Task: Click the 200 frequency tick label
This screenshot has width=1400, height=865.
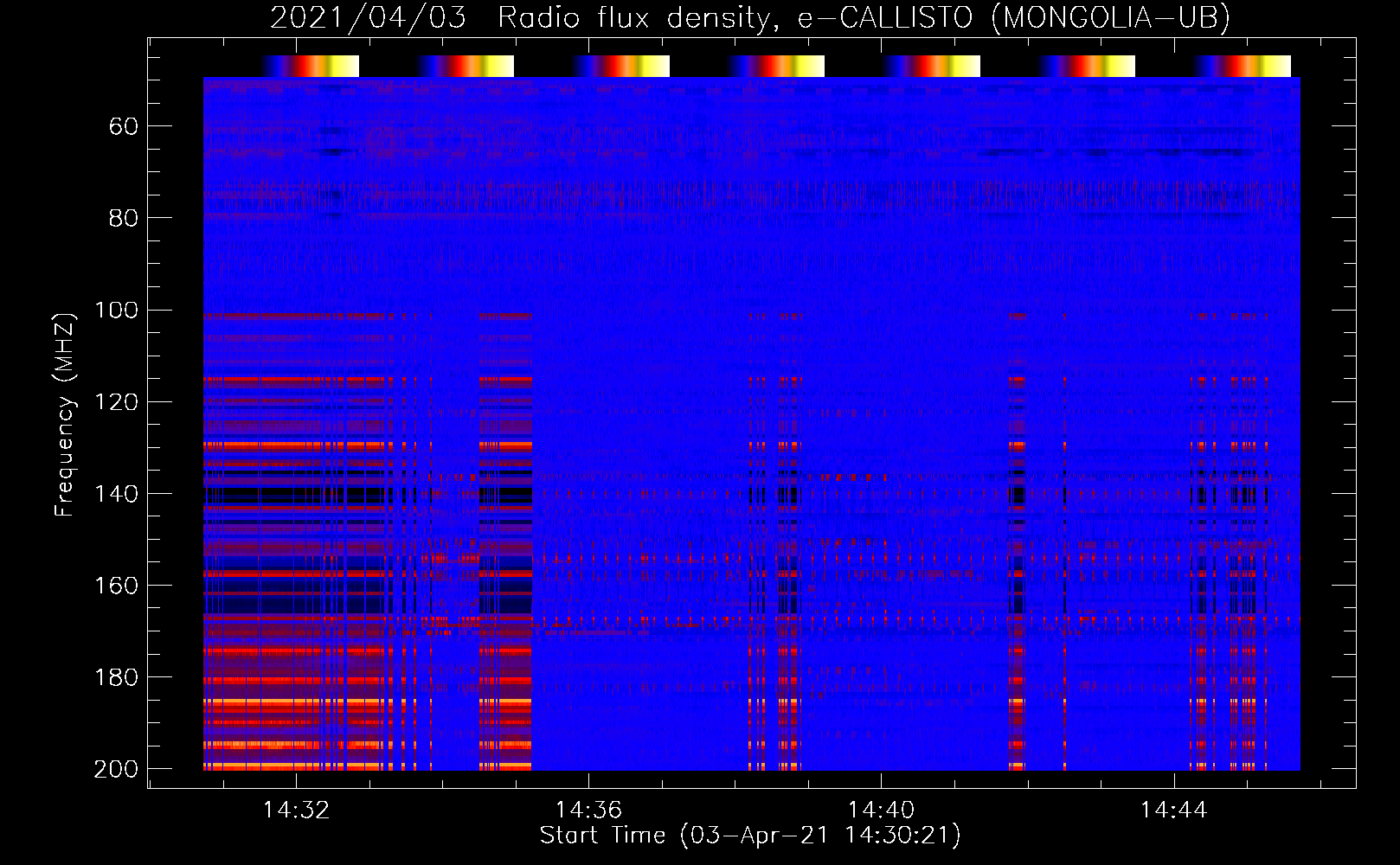Action: click(x=117, y=769)
